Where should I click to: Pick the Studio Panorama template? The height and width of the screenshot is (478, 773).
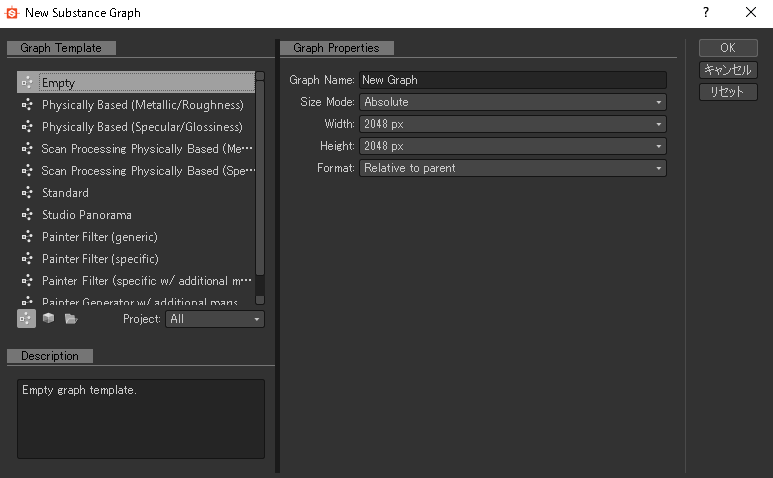click(x=136, y=215)
